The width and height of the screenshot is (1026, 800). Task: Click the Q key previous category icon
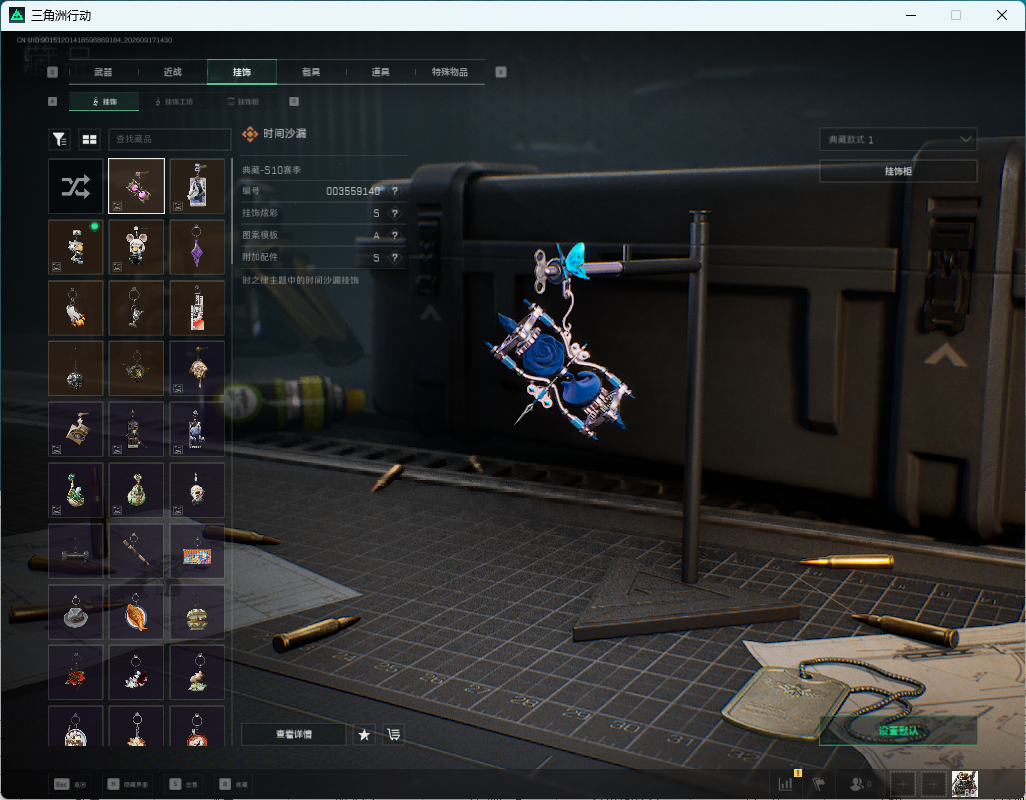pos(53,72)
